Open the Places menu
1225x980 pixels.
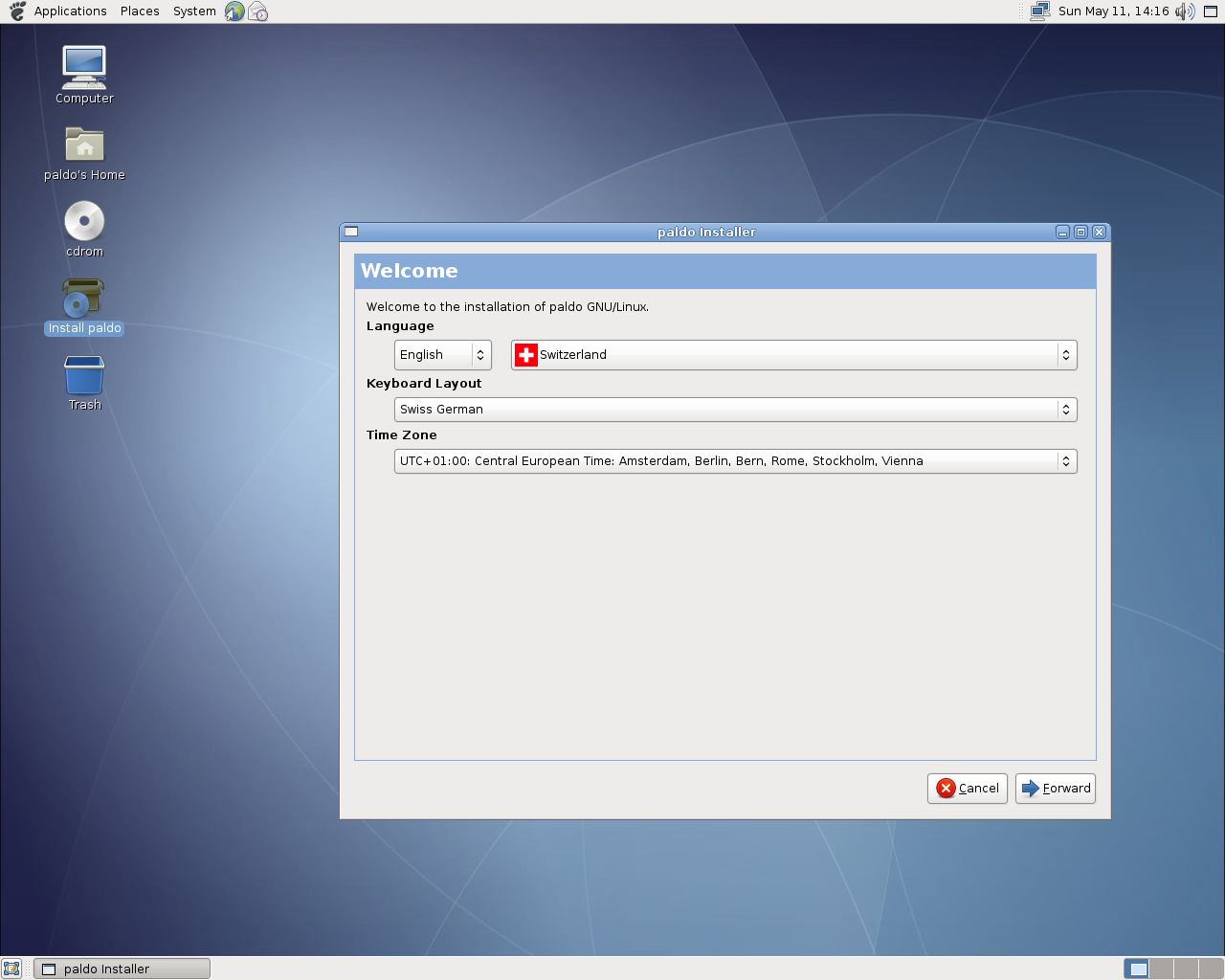click(x=140, y=11)
